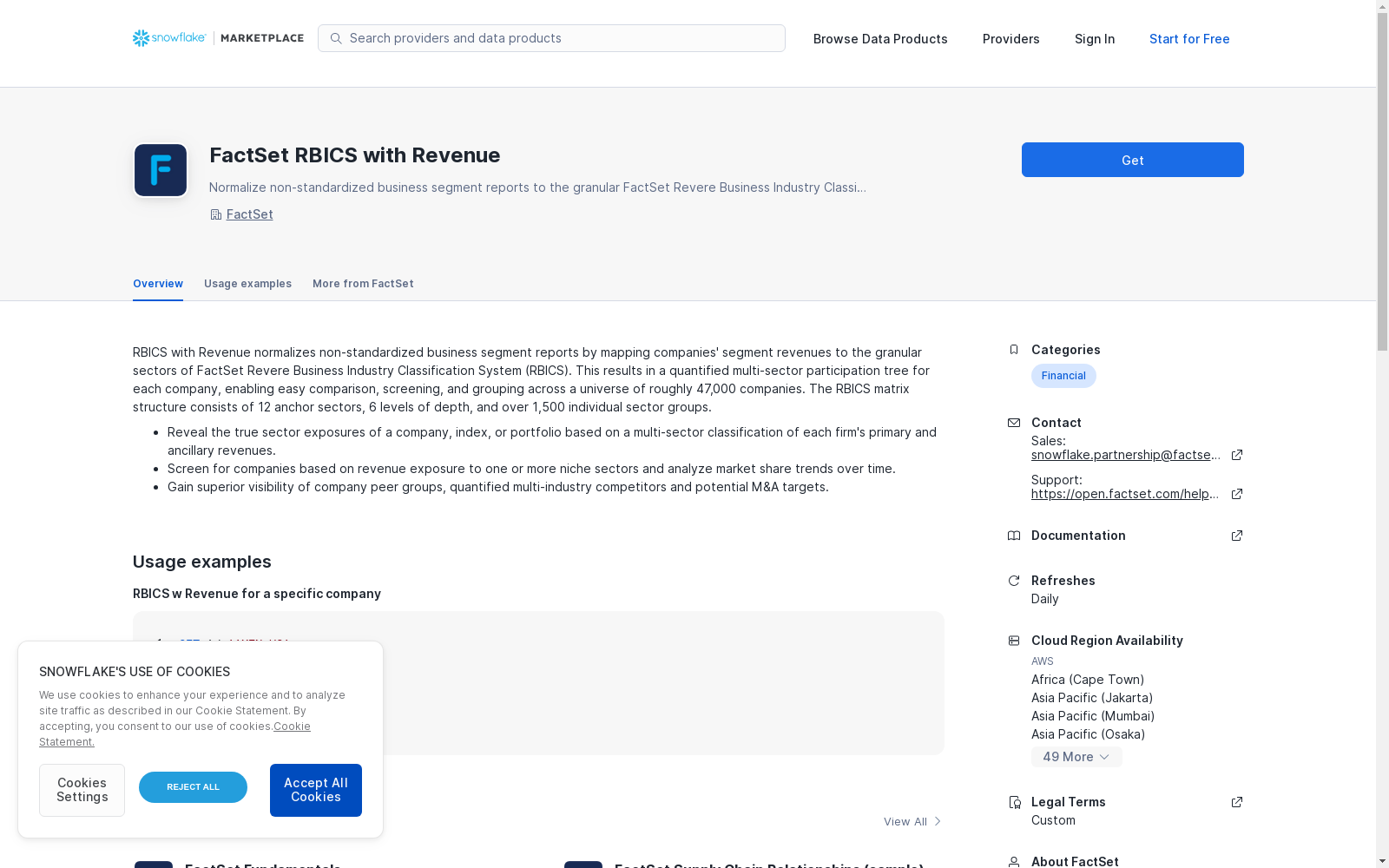This screenshot has width=1389, height=868.
Task: Click the FactSet app logo
Action: click(x=161, y=170)
